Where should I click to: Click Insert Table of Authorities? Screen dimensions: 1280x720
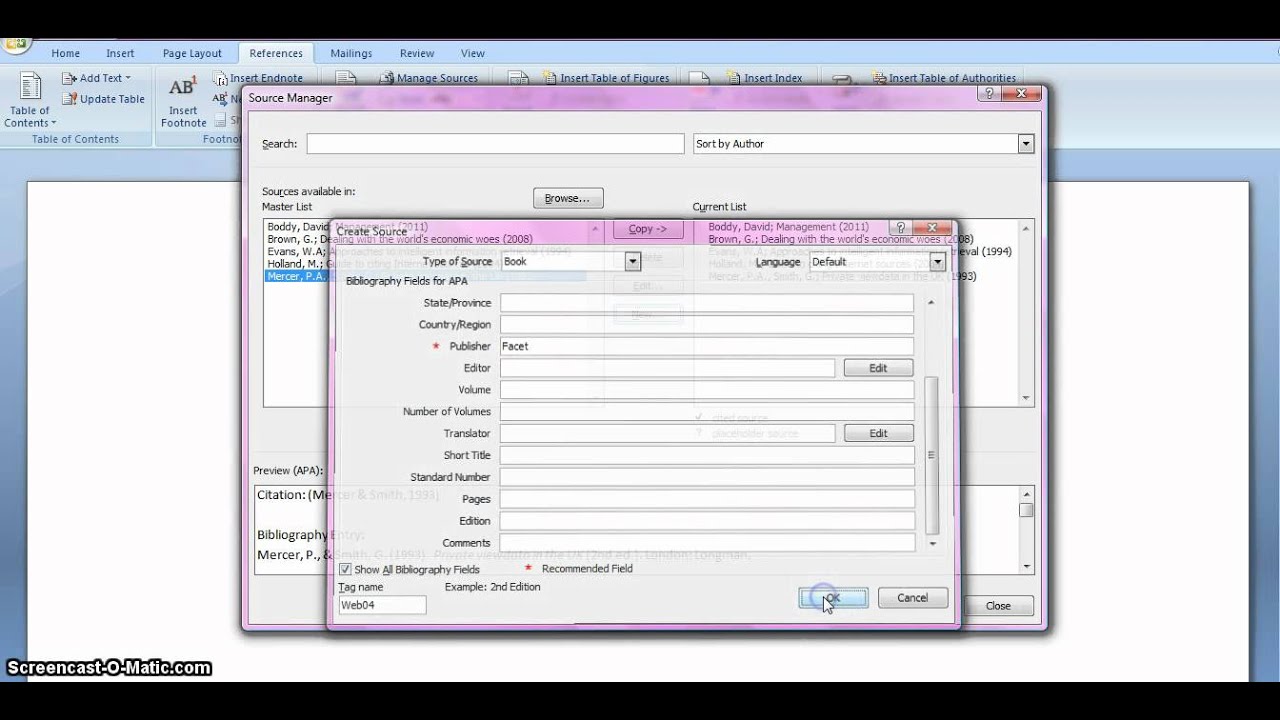pos(944,78)
